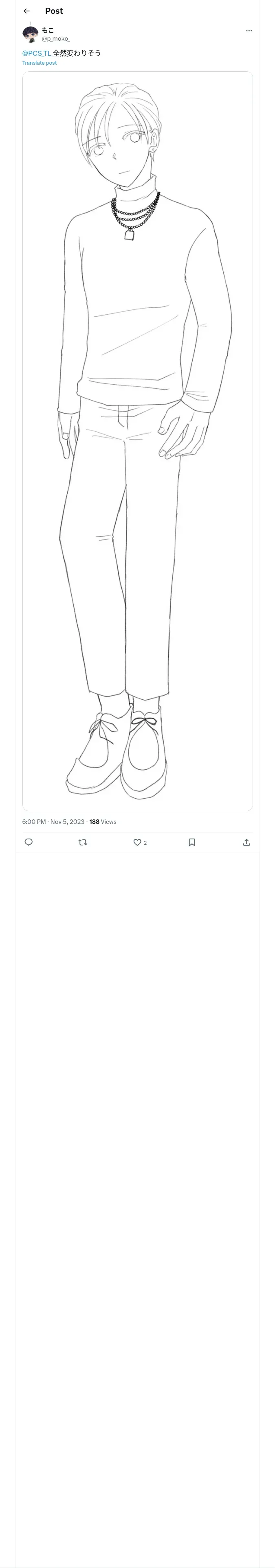Open the @PCS_TL mention
Image resolution: width=275 pixels, height=1568 pixels.
[x=37, y=54]
